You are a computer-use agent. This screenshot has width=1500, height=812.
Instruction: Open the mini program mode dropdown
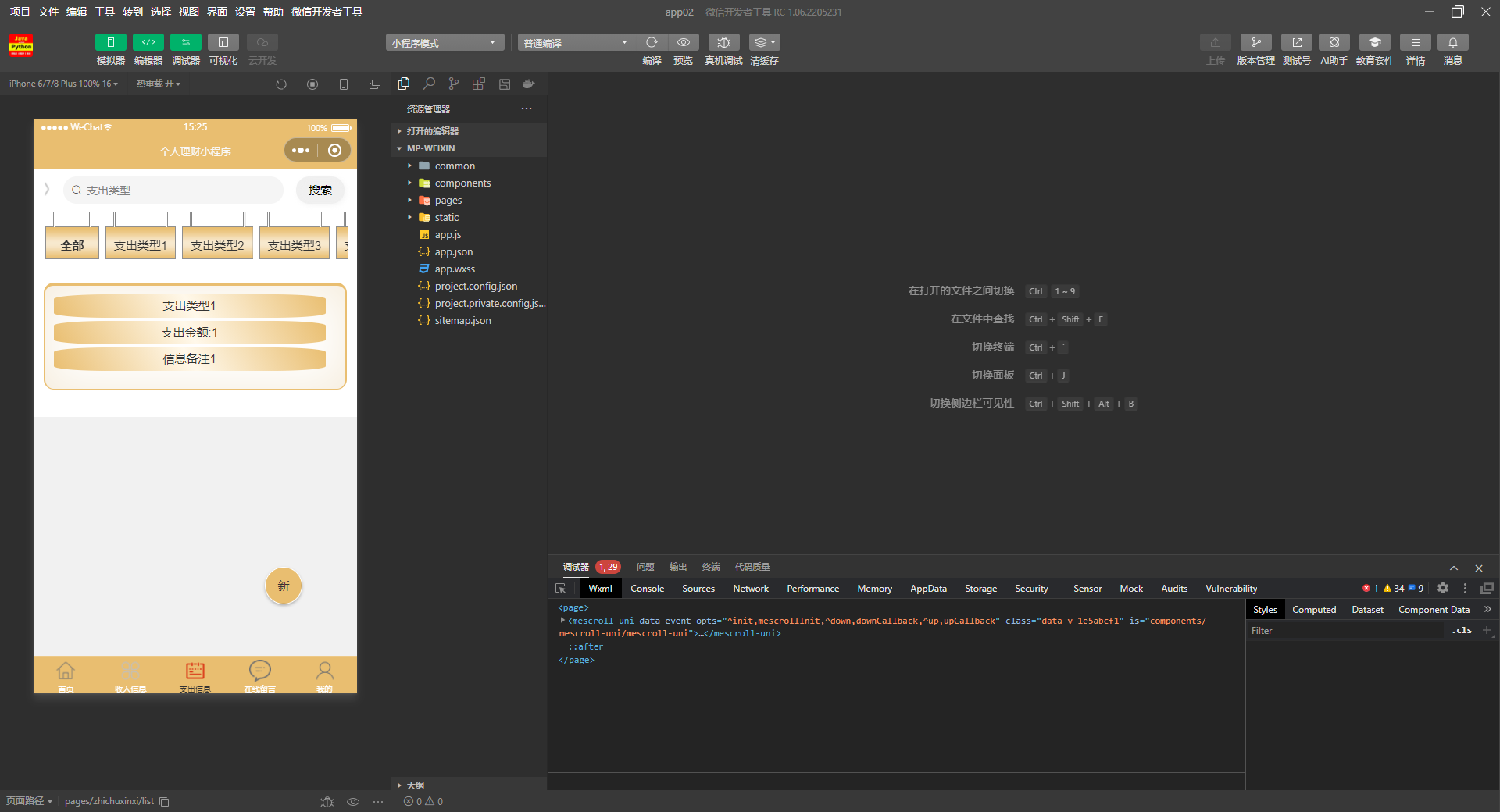[x=445, y=42]
